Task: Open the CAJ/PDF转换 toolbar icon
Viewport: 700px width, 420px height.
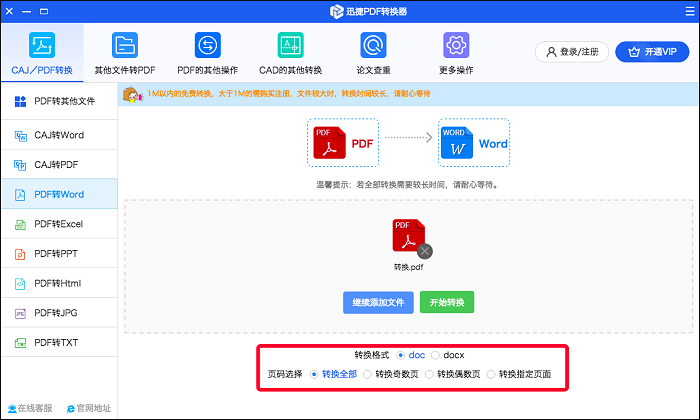Action: 41,46
